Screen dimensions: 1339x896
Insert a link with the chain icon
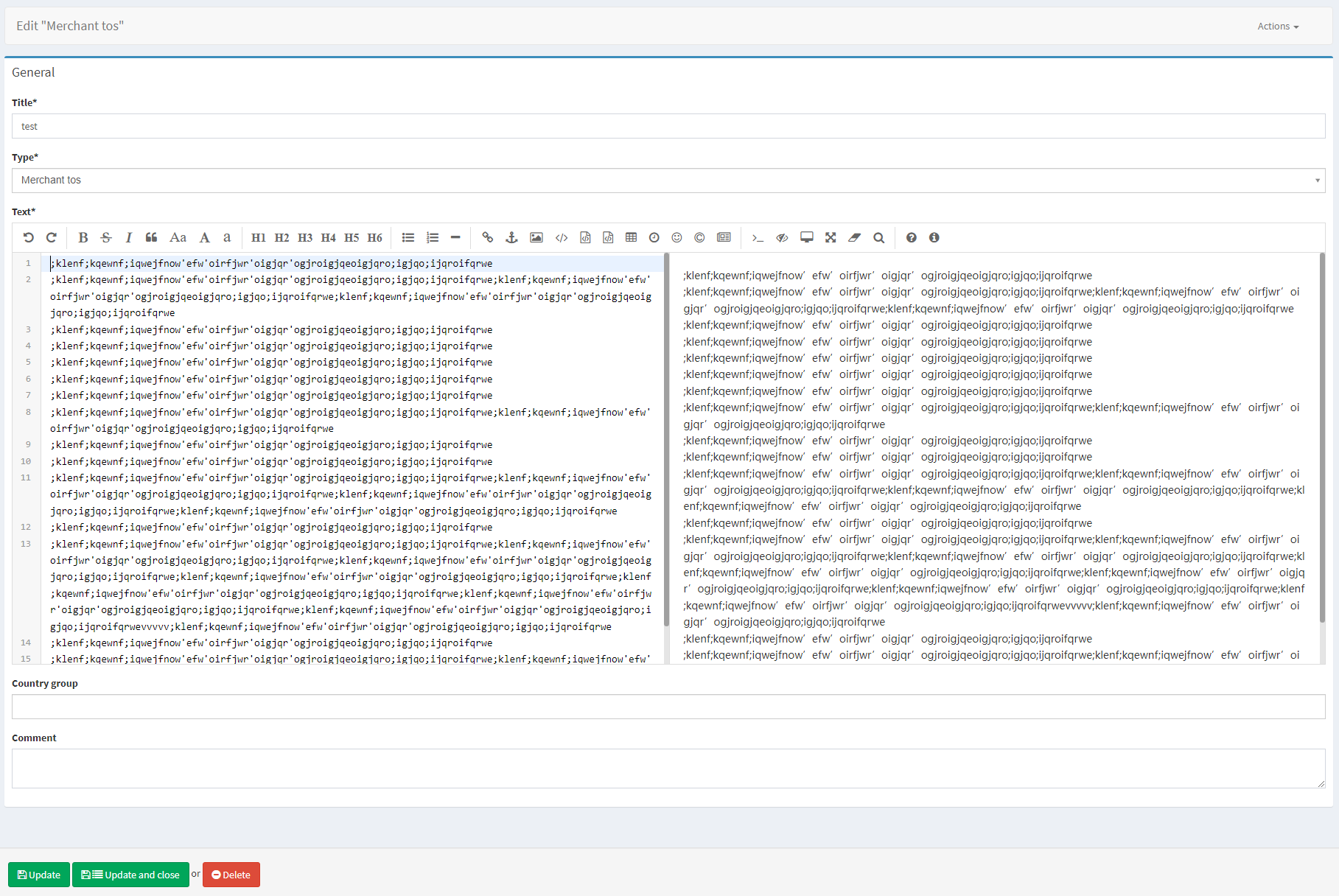click(x=488, y=237)
